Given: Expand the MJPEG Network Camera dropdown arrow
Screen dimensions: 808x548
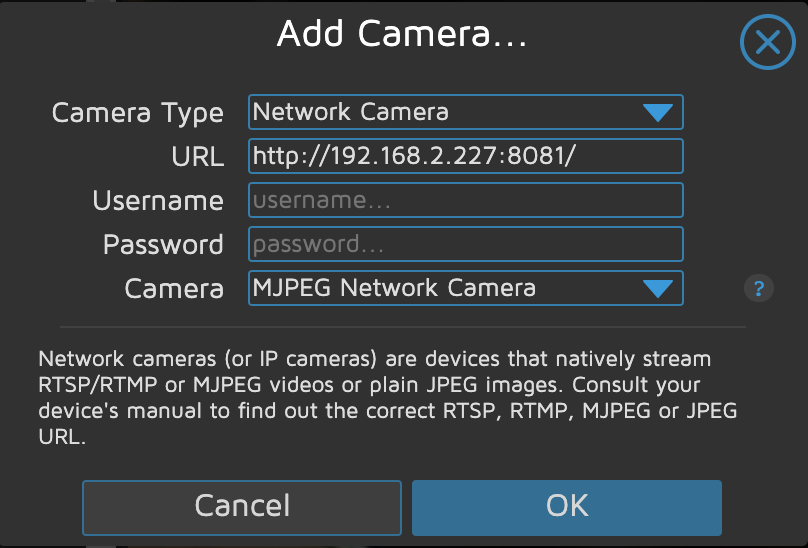Looking at the screenshot, I should [x=657, y=289].
